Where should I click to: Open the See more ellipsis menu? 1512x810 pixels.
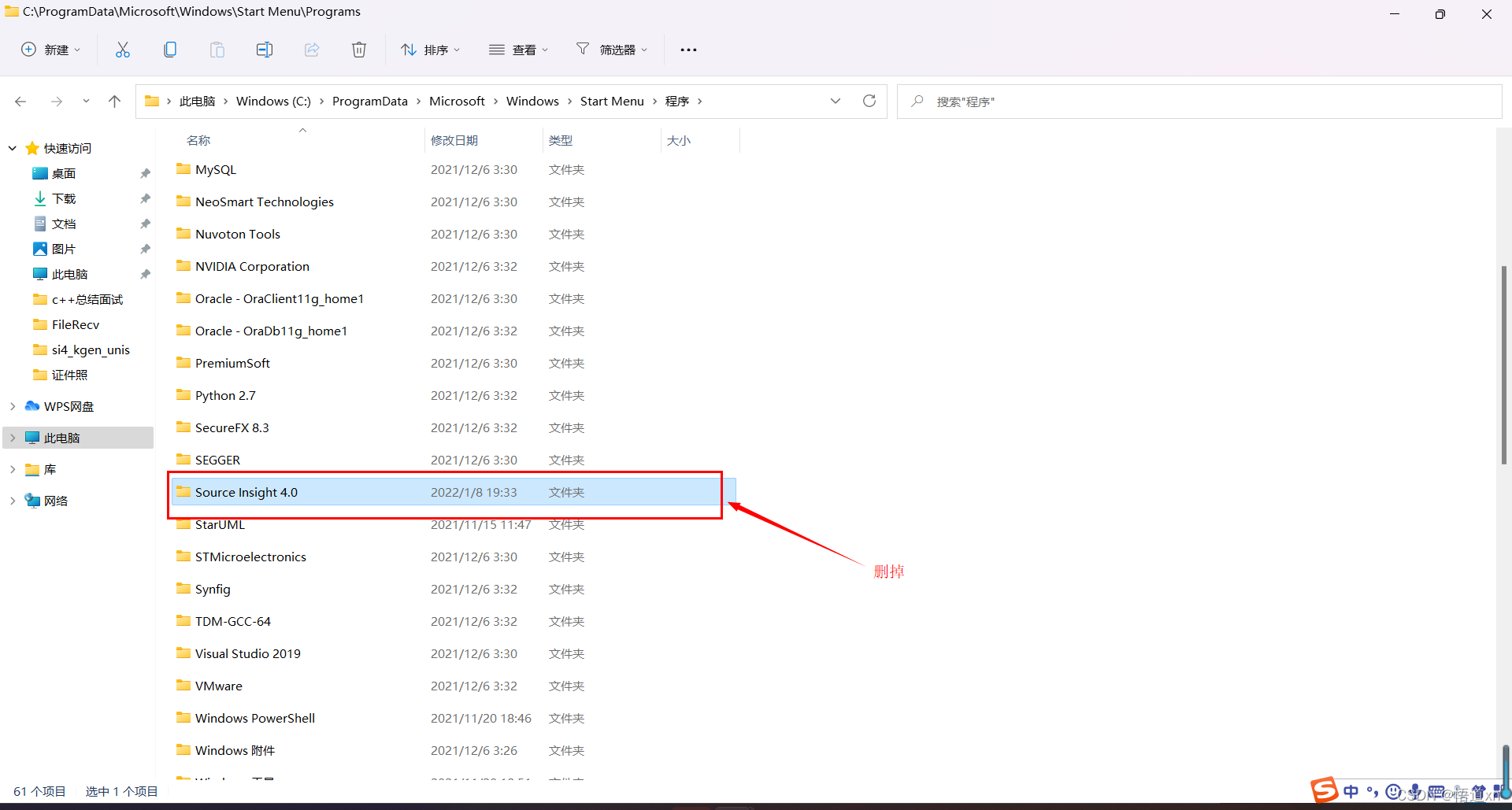(x=688, y=49)
